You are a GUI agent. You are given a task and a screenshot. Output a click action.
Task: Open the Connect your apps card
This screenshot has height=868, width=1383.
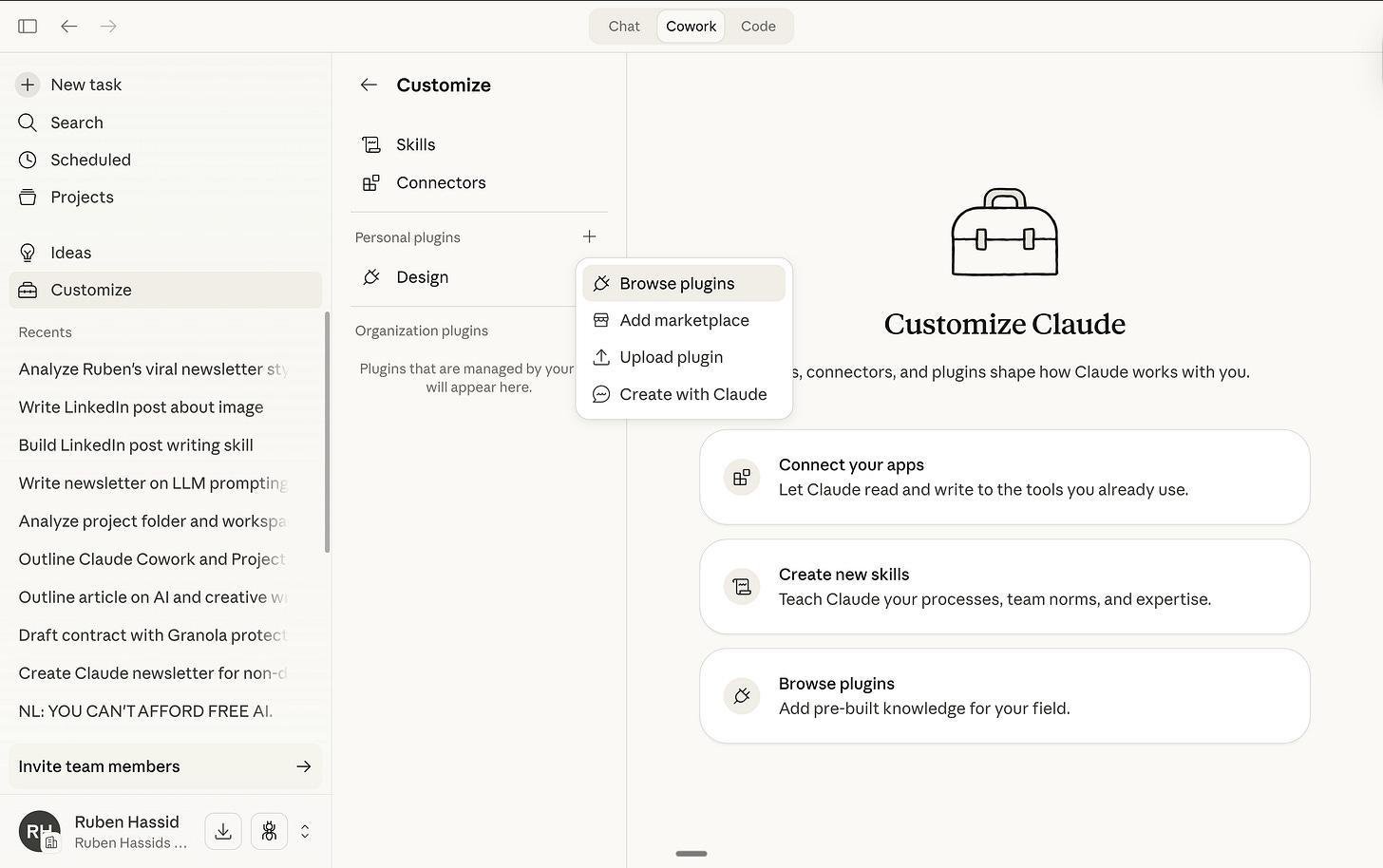pos(1005,477)
